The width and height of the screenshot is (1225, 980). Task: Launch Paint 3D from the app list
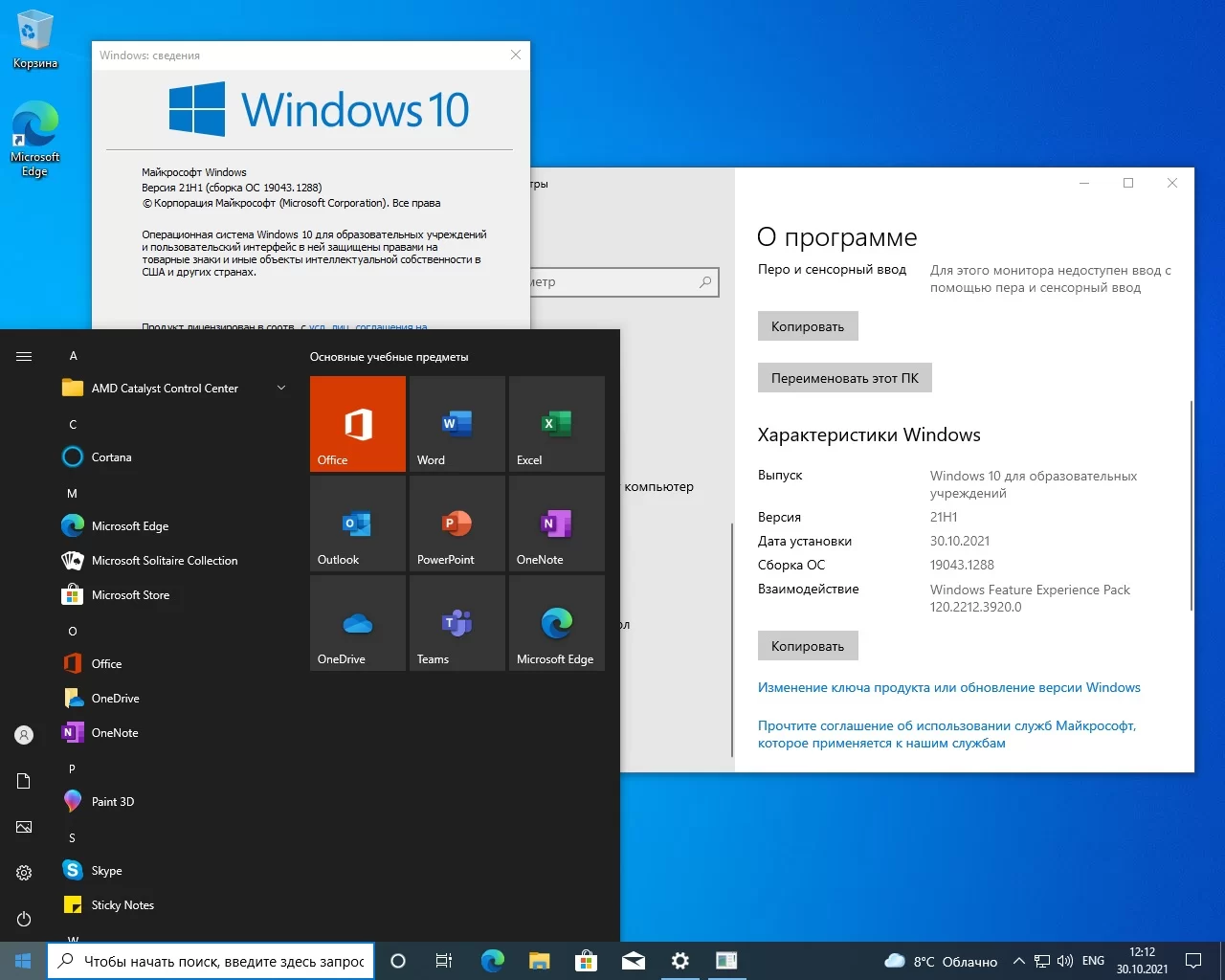tap(174, 802)
